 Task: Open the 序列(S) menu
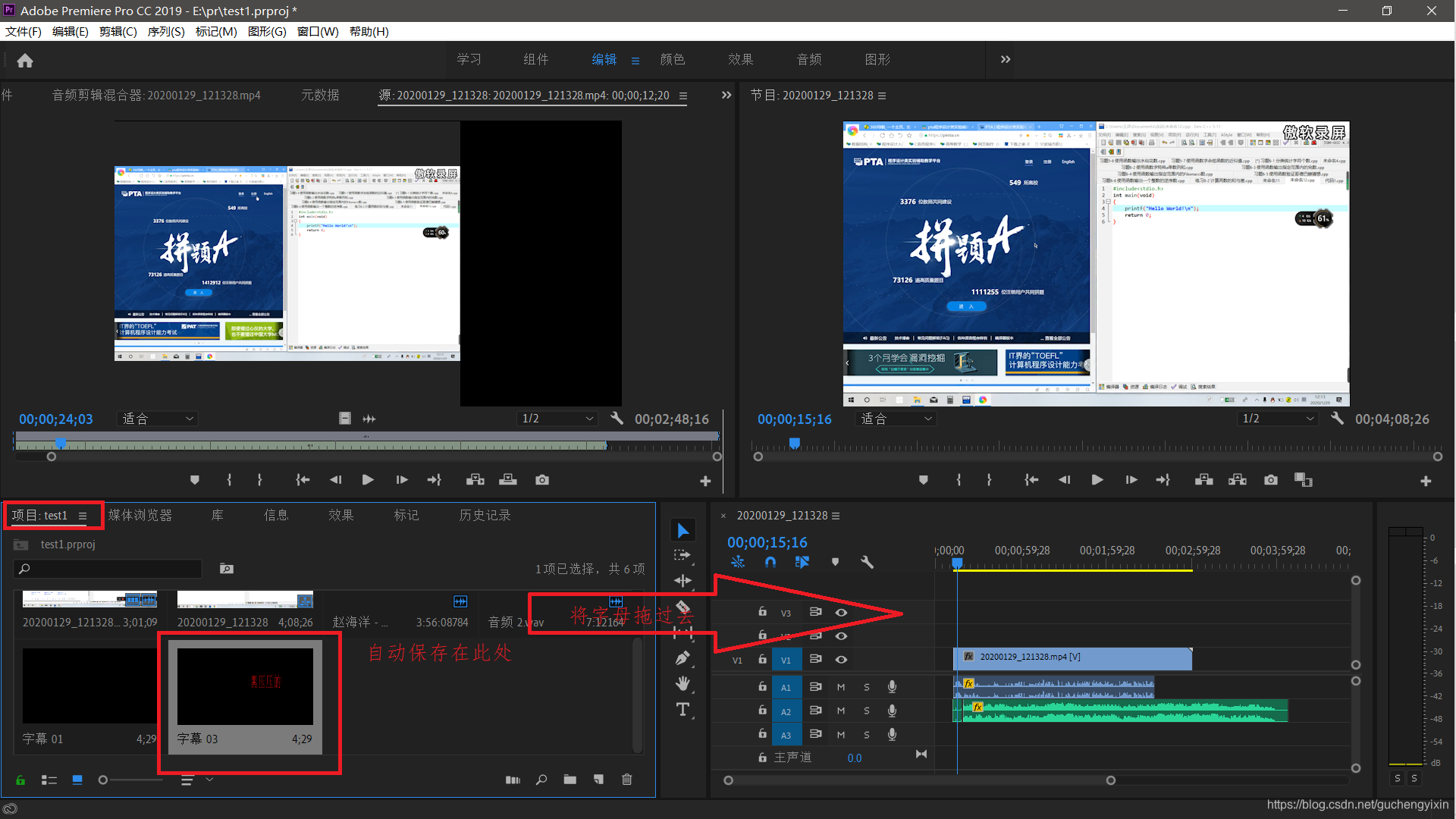166,31
